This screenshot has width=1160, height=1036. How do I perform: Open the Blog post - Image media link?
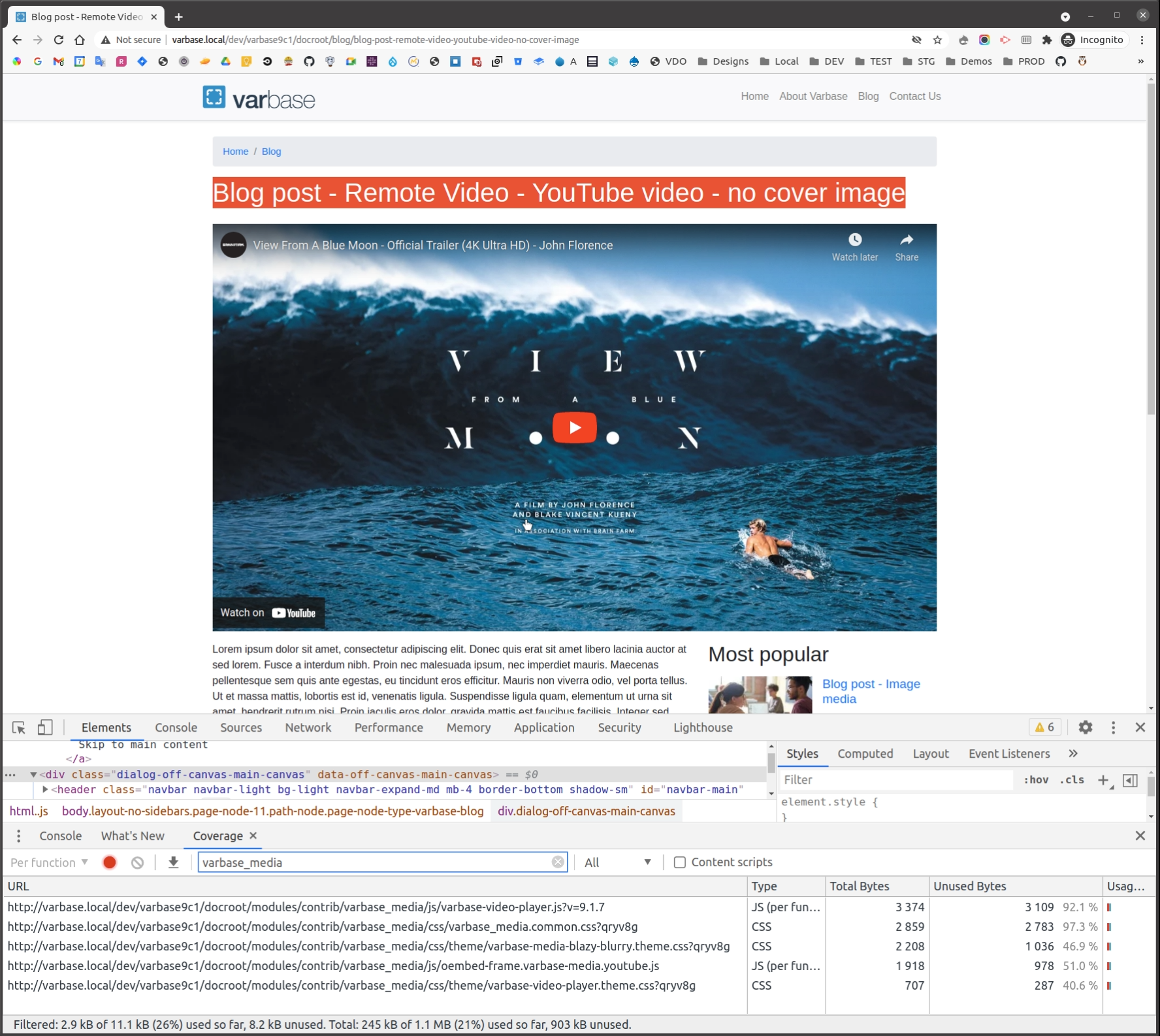(x=871, y=691)
